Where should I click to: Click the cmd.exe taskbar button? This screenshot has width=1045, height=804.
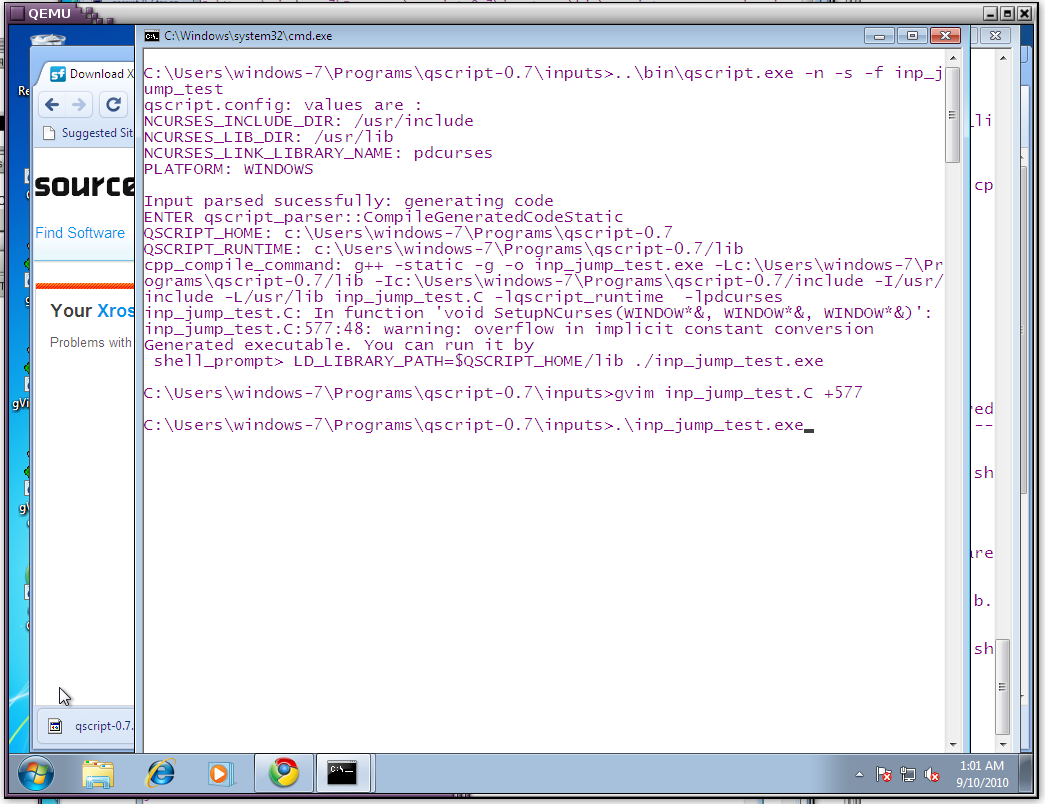tap(343, 773)
